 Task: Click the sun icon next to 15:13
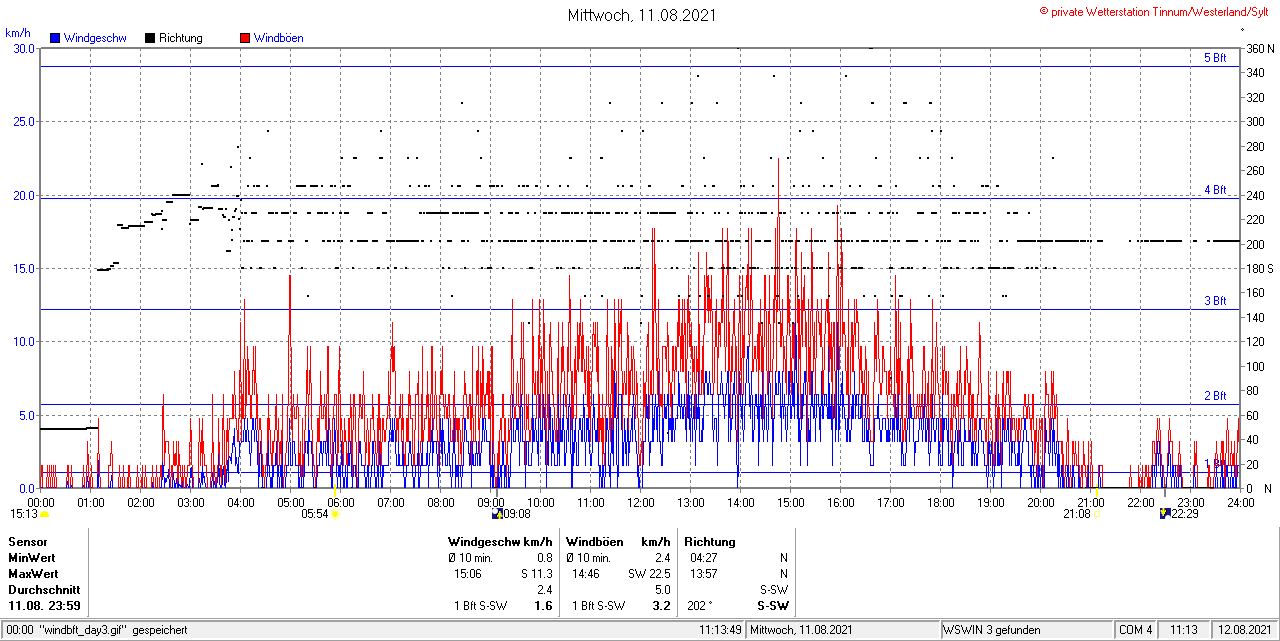(x=45, y=514)
